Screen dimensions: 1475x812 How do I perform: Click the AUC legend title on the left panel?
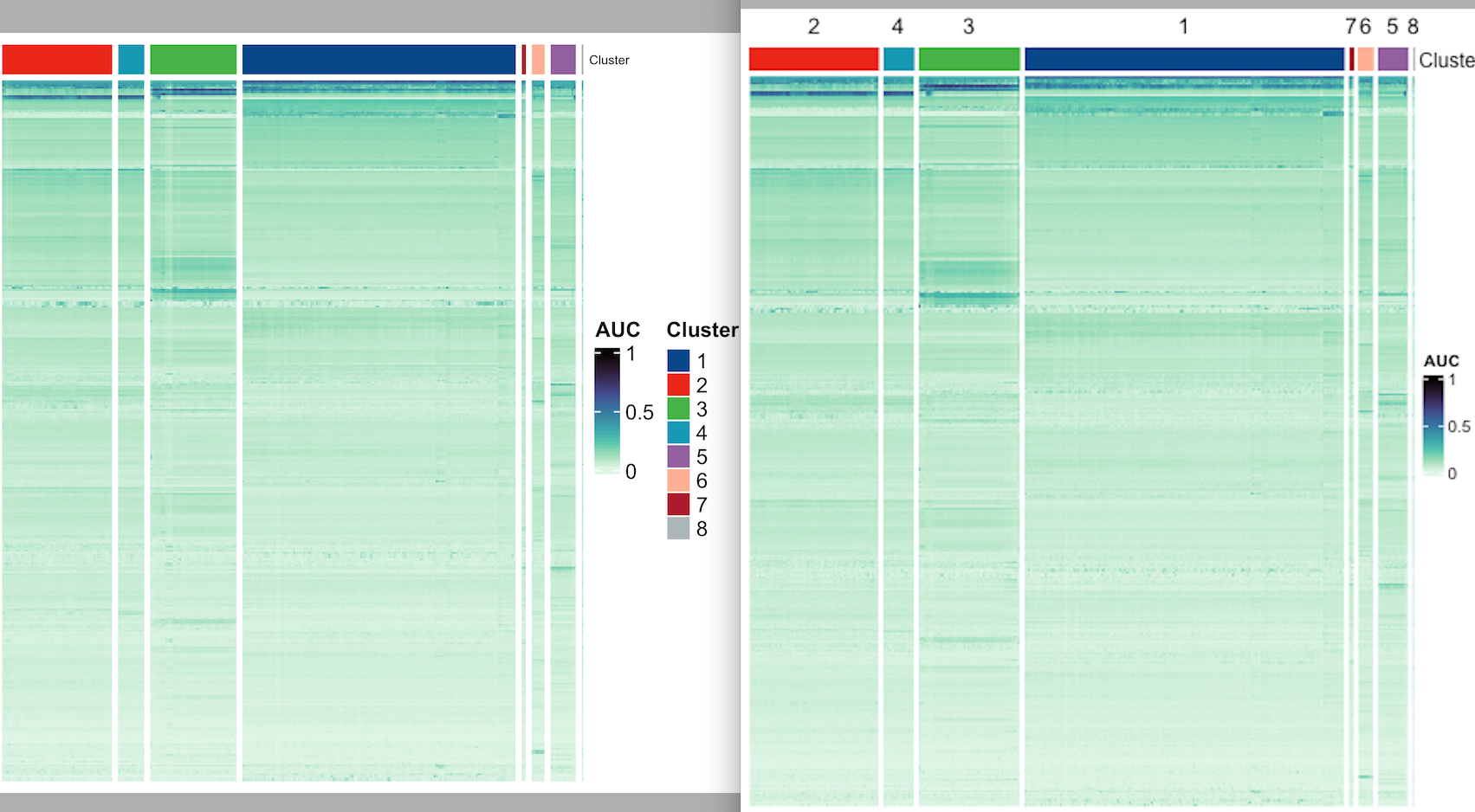617,330
